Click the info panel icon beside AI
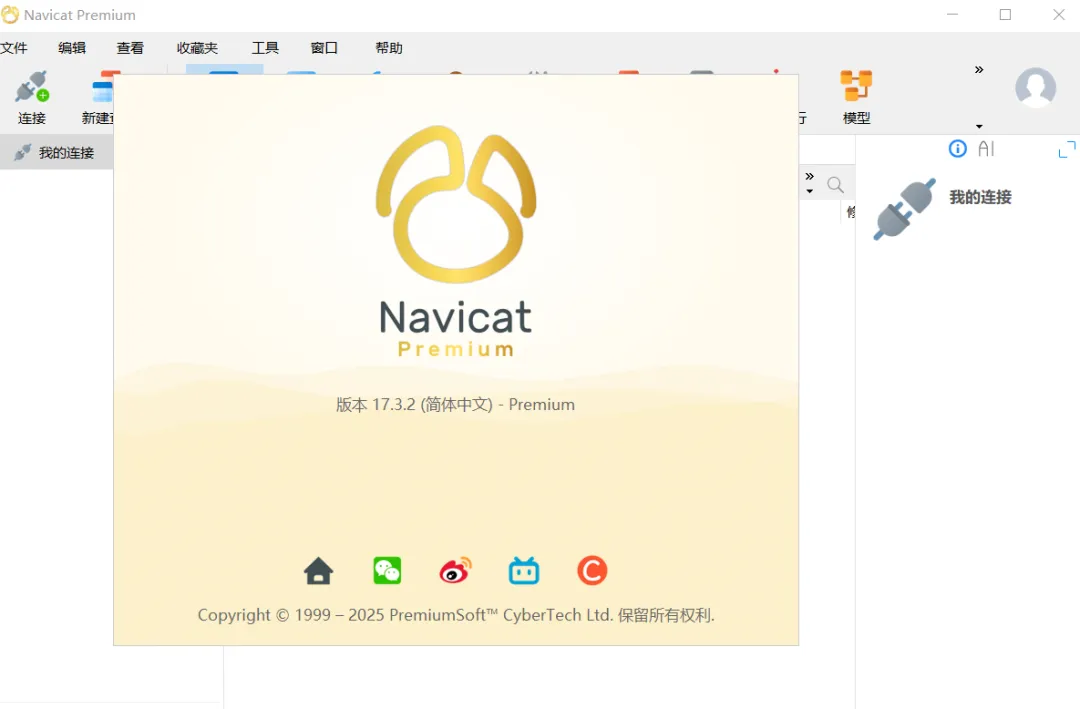Viewport: 1080px width, 709px height. coord(957,149)
